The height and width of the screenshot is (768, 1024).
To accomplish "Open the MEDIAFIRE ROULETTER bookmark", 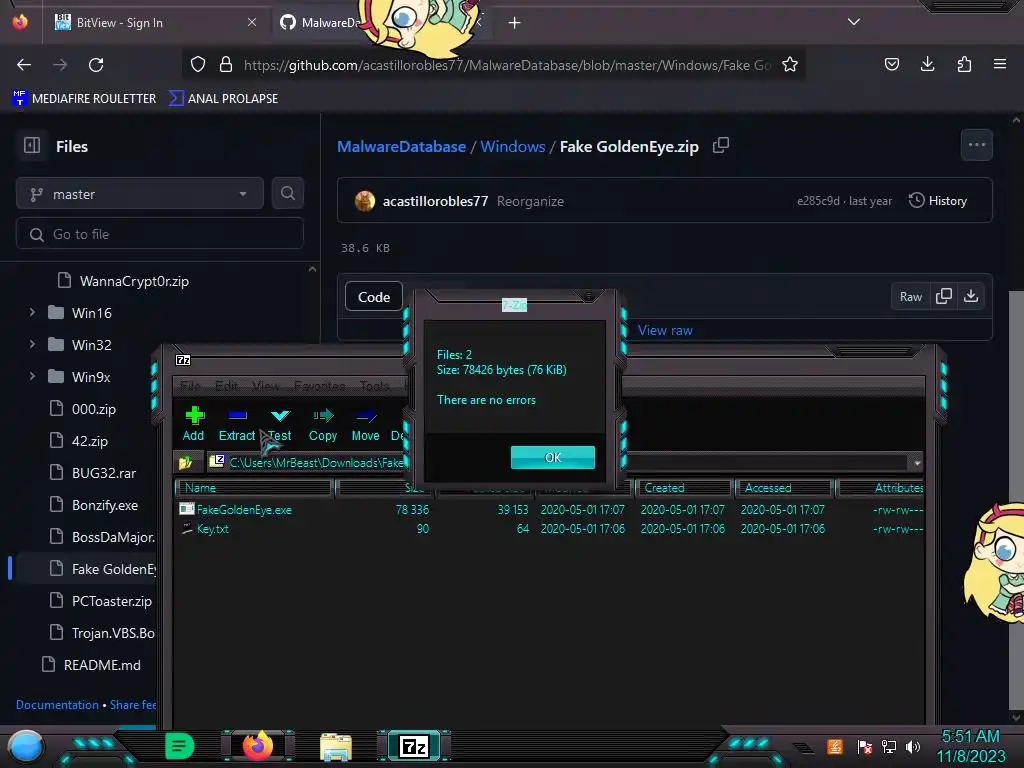I will click(x=84, y=99).
